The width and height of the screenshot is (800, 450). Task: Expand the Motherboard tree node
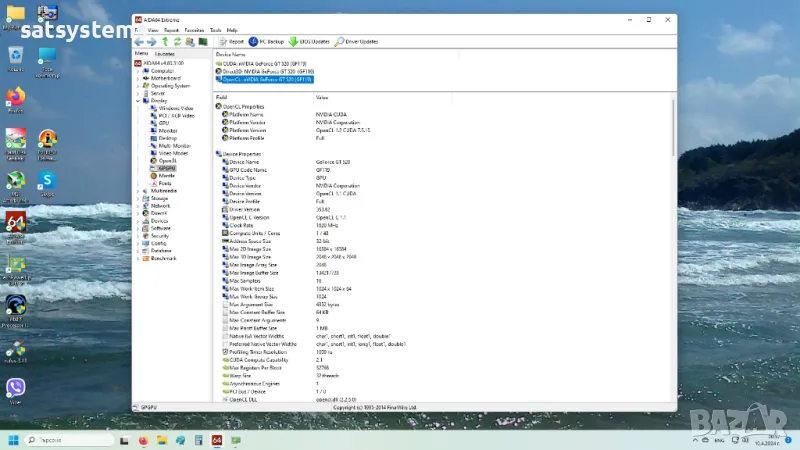click(138, 78)
